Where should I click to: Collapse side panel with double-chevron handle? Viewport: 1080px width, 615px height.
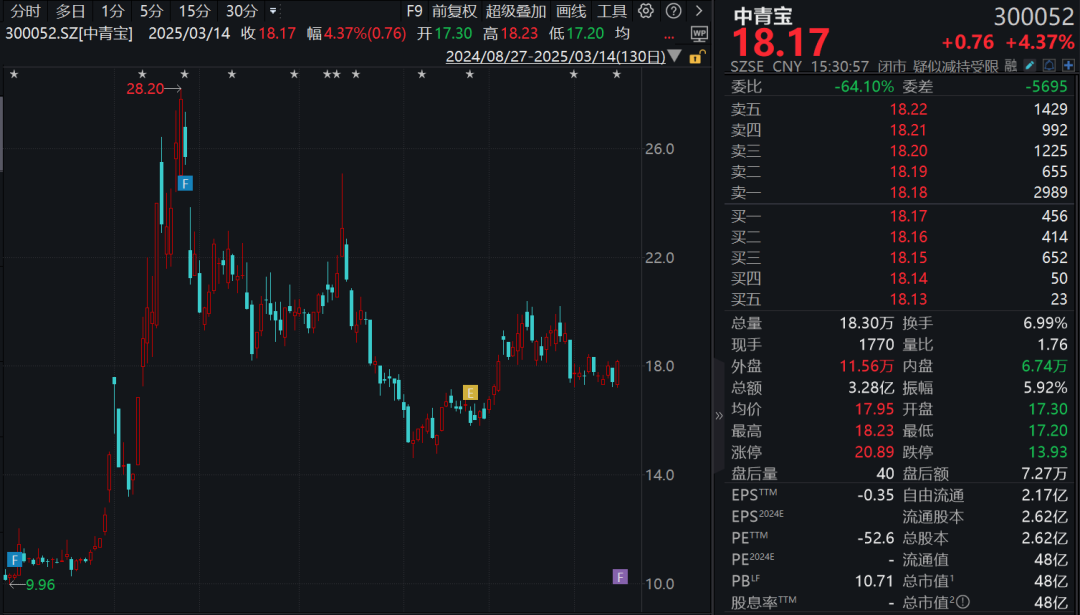(x=718, y=415)
